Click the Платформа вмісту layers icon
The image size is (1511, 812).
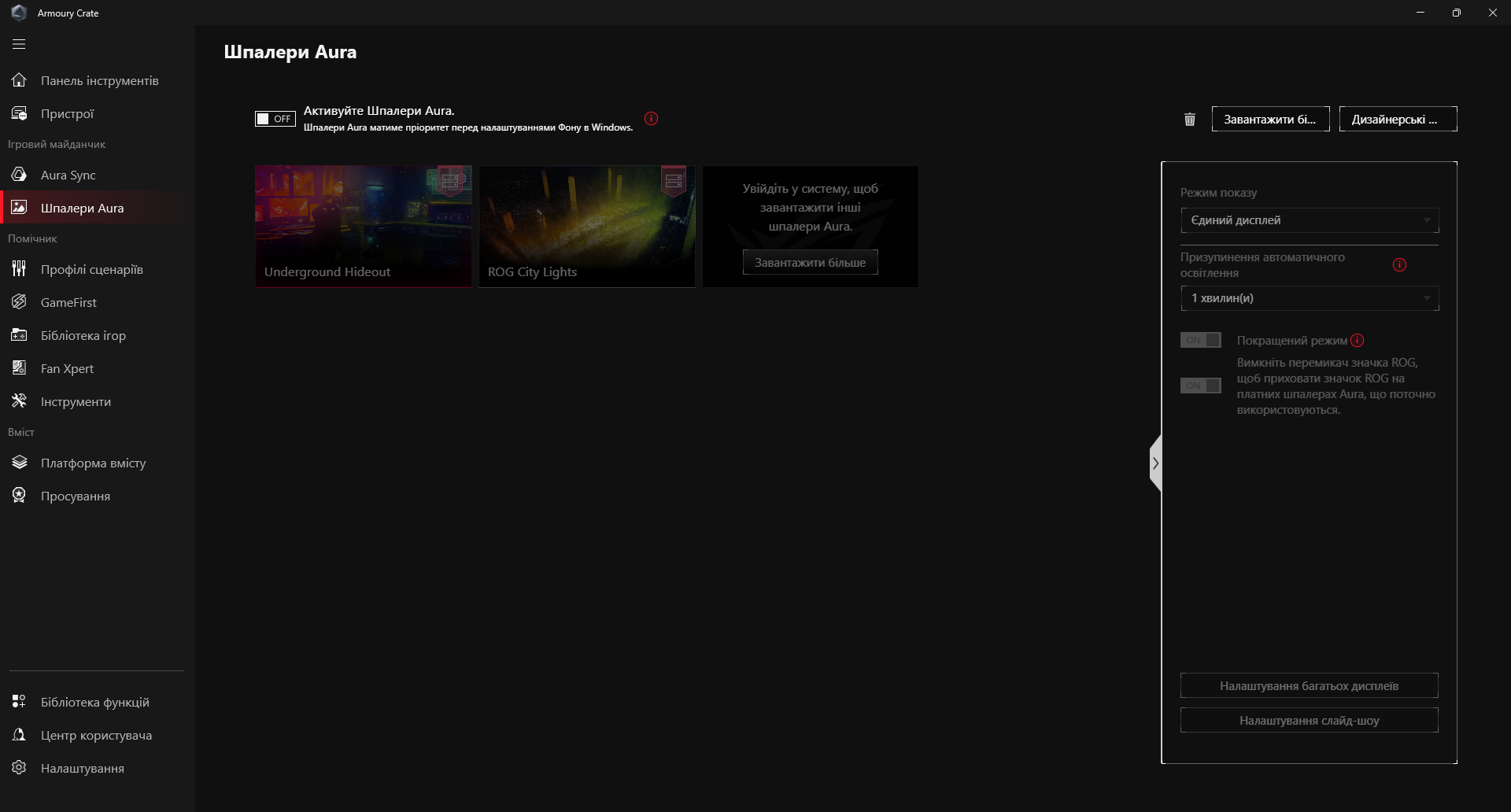click(x=19, y=463)
